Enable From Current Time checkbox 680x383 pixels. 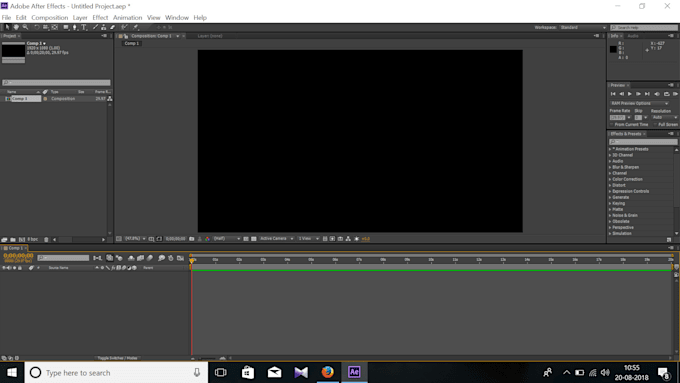click(612, 124)
